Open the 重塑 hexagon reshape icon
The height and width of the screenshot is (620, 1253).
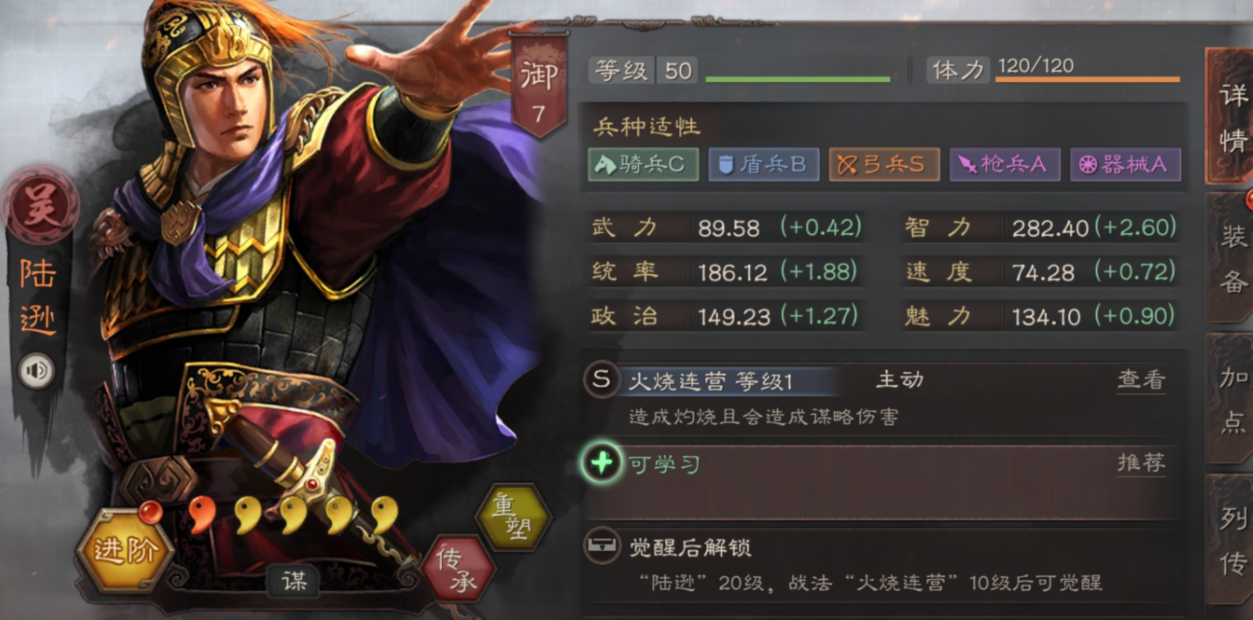(513, 517)
